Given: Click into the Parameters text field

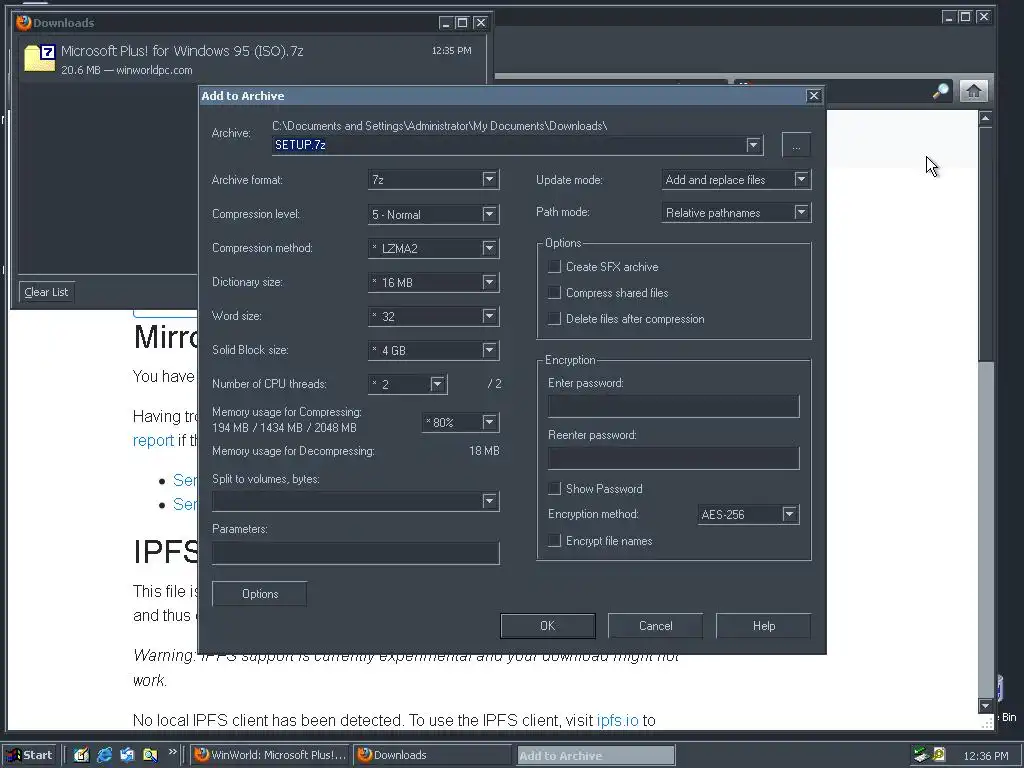Looking at the screenshot, I should 355,553.
